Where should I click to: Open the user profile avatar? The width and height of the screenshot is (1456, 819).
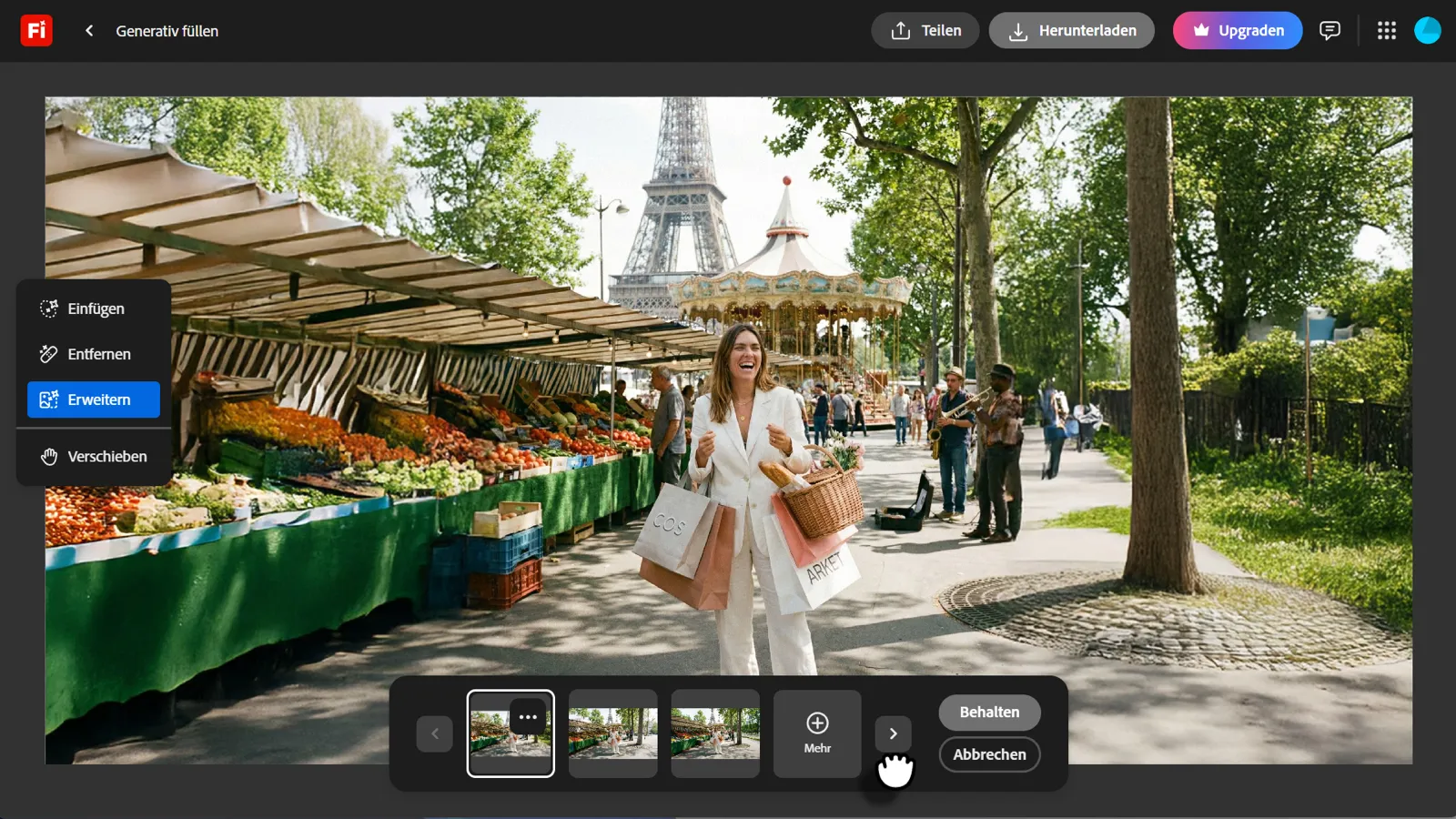[1427, 31]
